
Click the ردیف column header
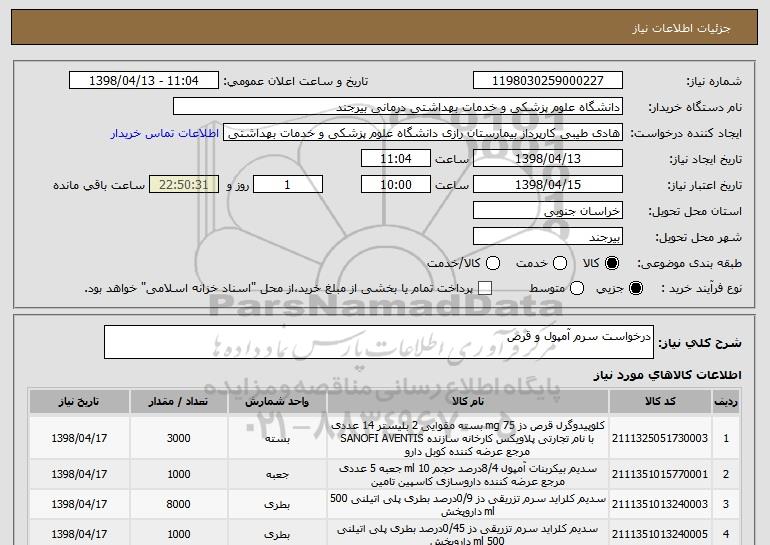[726, 402]
